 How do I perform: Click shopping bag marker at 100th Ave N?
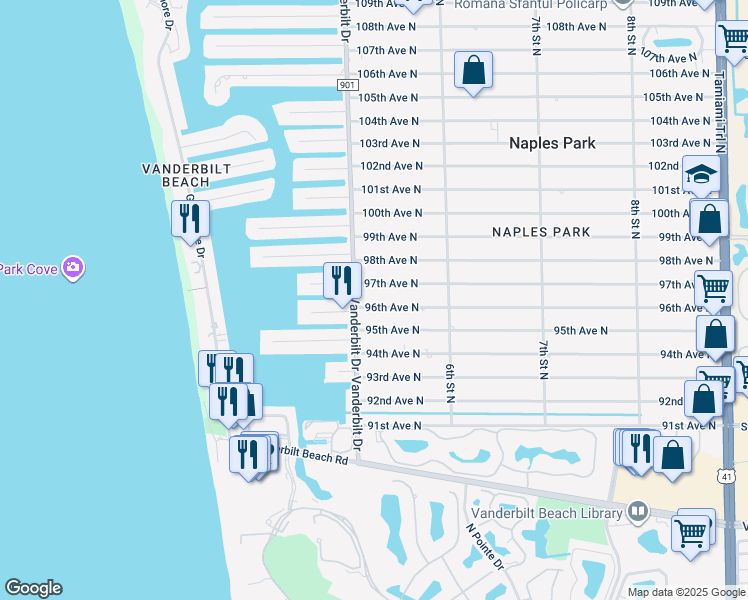pyautogui.click(x=709, y=219)
